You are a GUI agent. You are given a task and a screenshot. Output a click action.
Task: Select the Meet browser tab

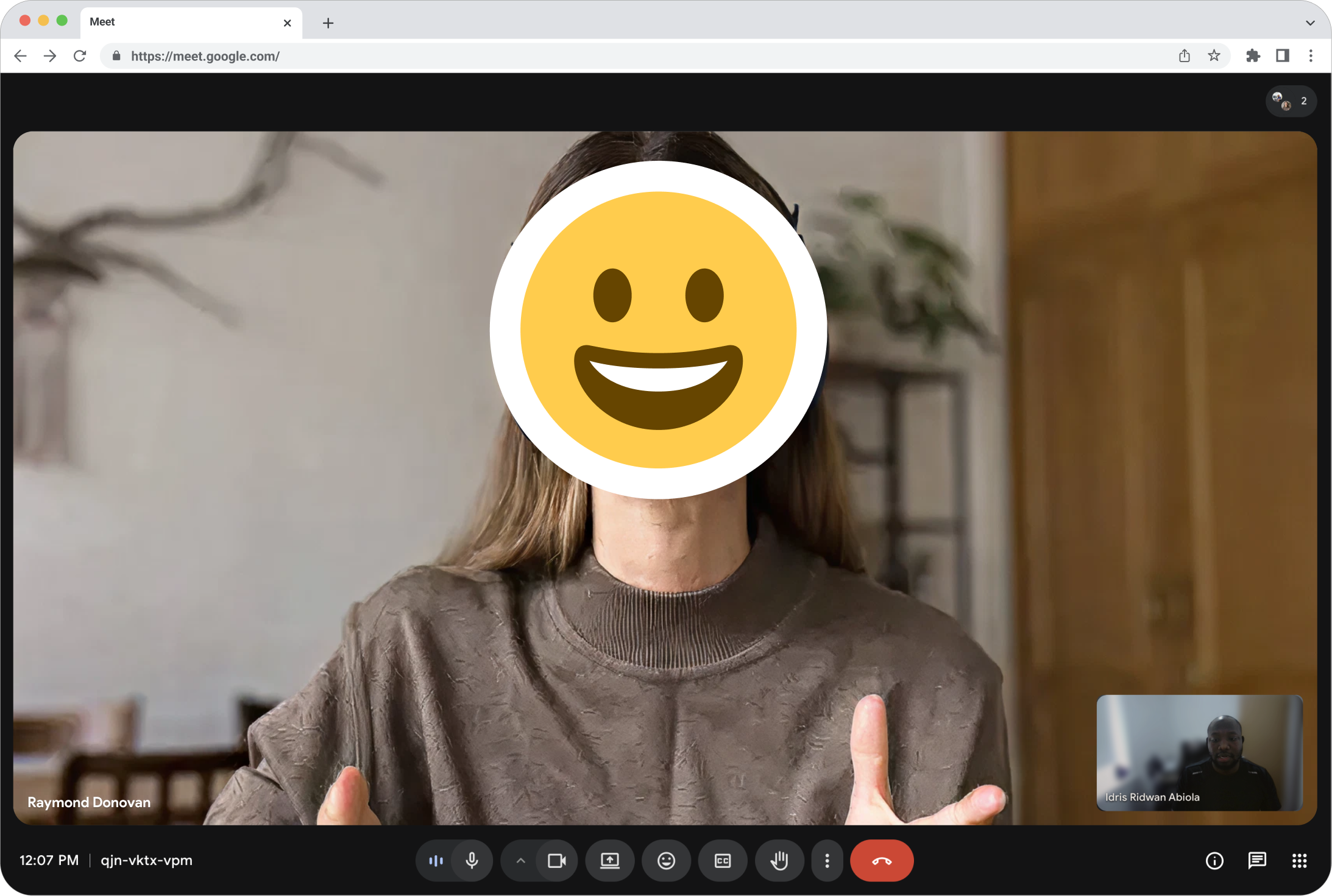point(191,23)
